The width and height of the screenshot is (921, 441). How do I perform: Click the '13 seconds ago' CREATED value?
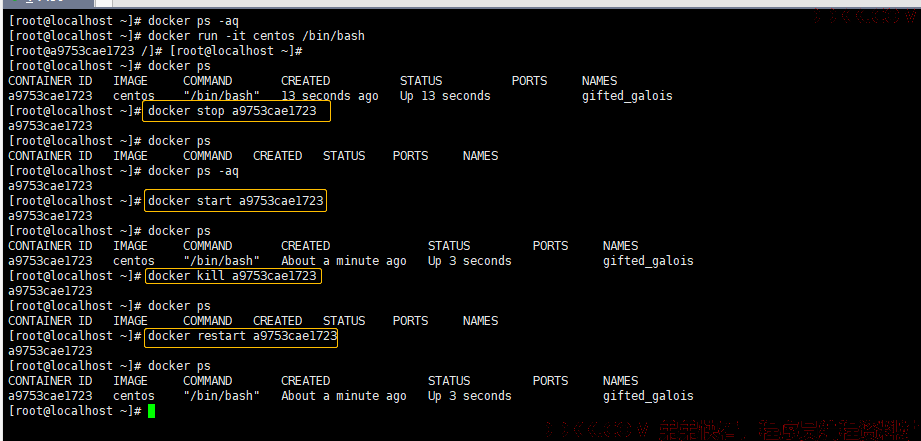[x=330, y=96]
